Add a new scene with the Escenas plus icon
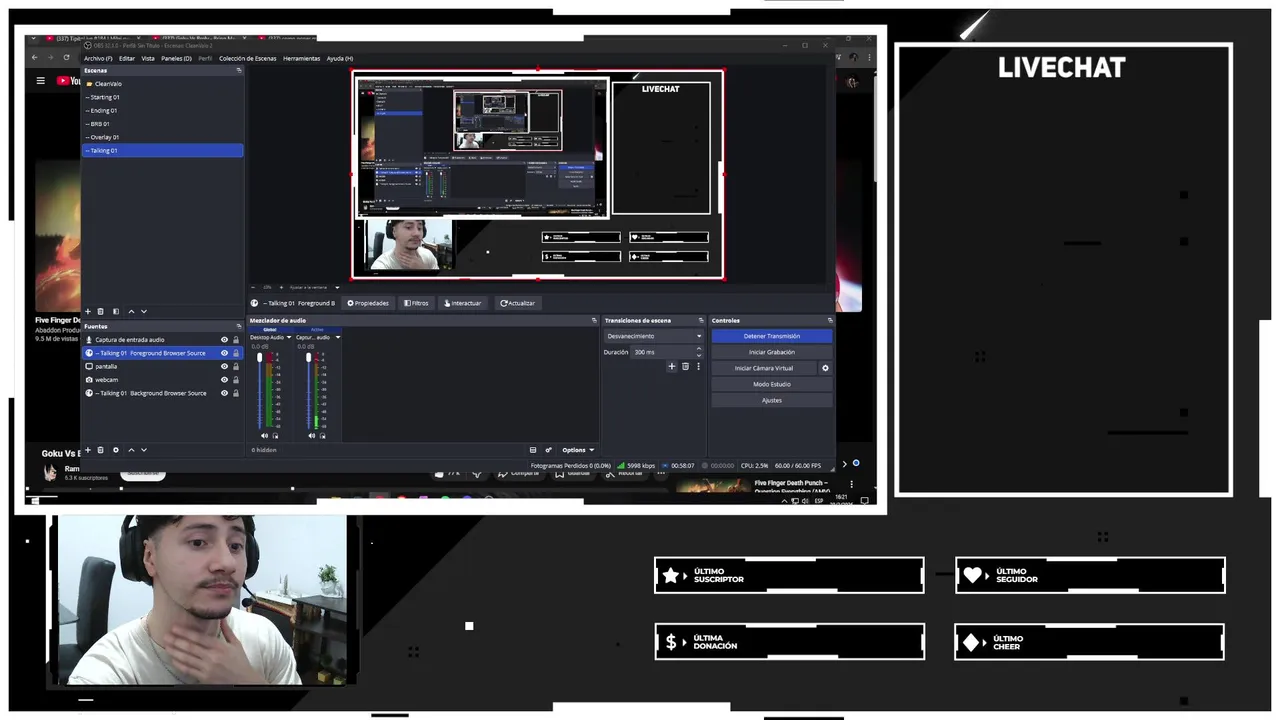The image size is (1280, 720). (x=87, y=311)
